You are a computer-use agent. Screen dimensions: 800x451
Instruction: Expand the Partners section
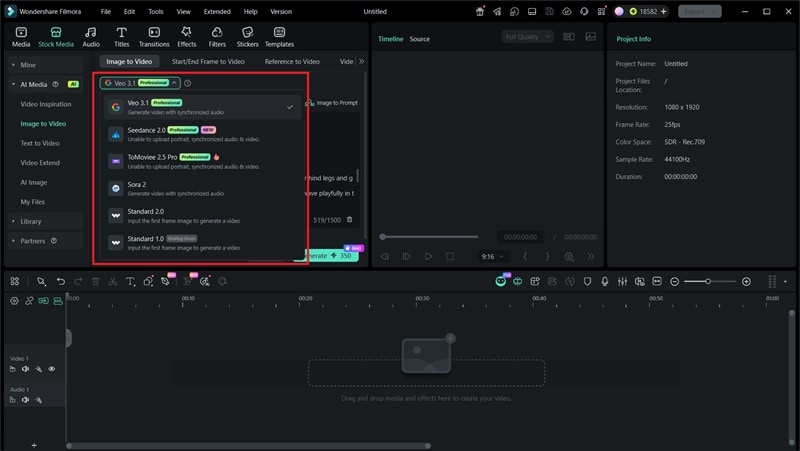point(13,241)
